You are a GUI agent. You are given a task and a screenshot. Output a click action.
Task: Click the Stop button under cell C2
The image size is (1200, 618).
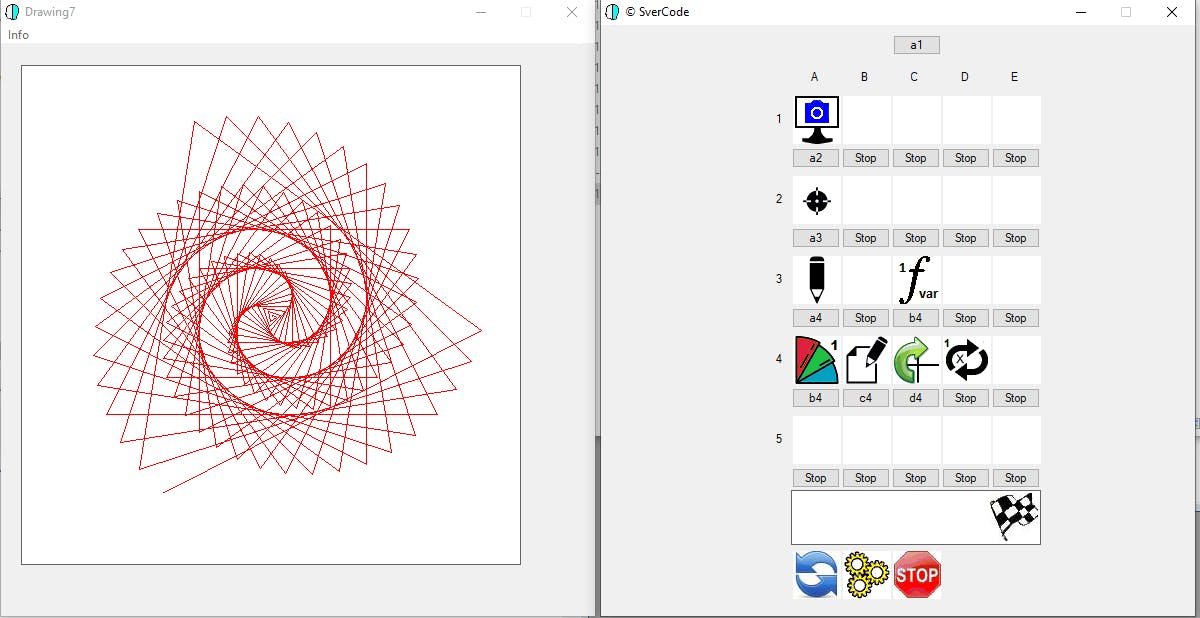point(916,238)
